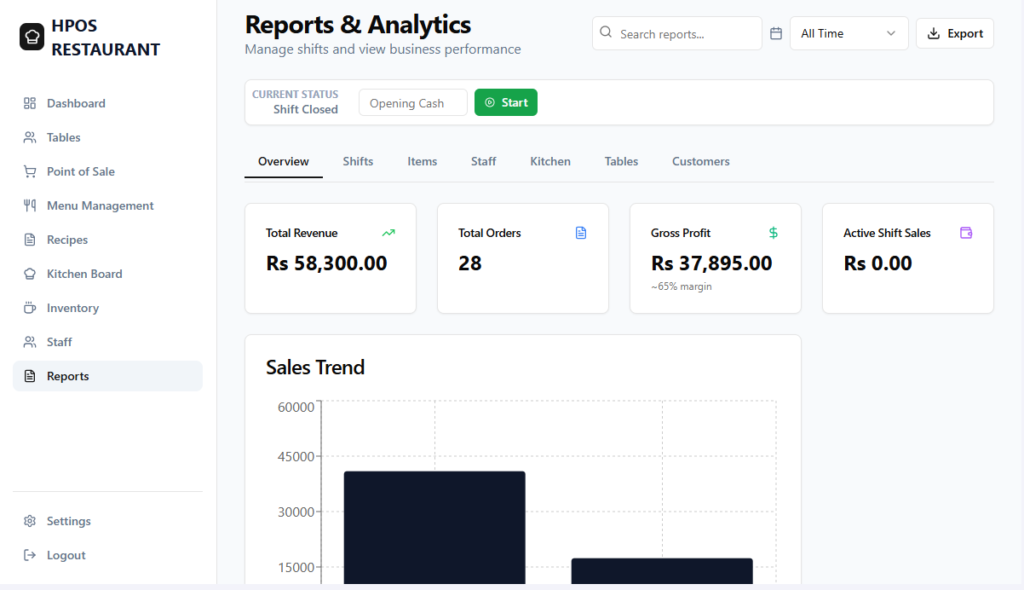This screenshot has height=590, width=1024.
Task: Switch to the Items tab
Action: coord(422,161)
